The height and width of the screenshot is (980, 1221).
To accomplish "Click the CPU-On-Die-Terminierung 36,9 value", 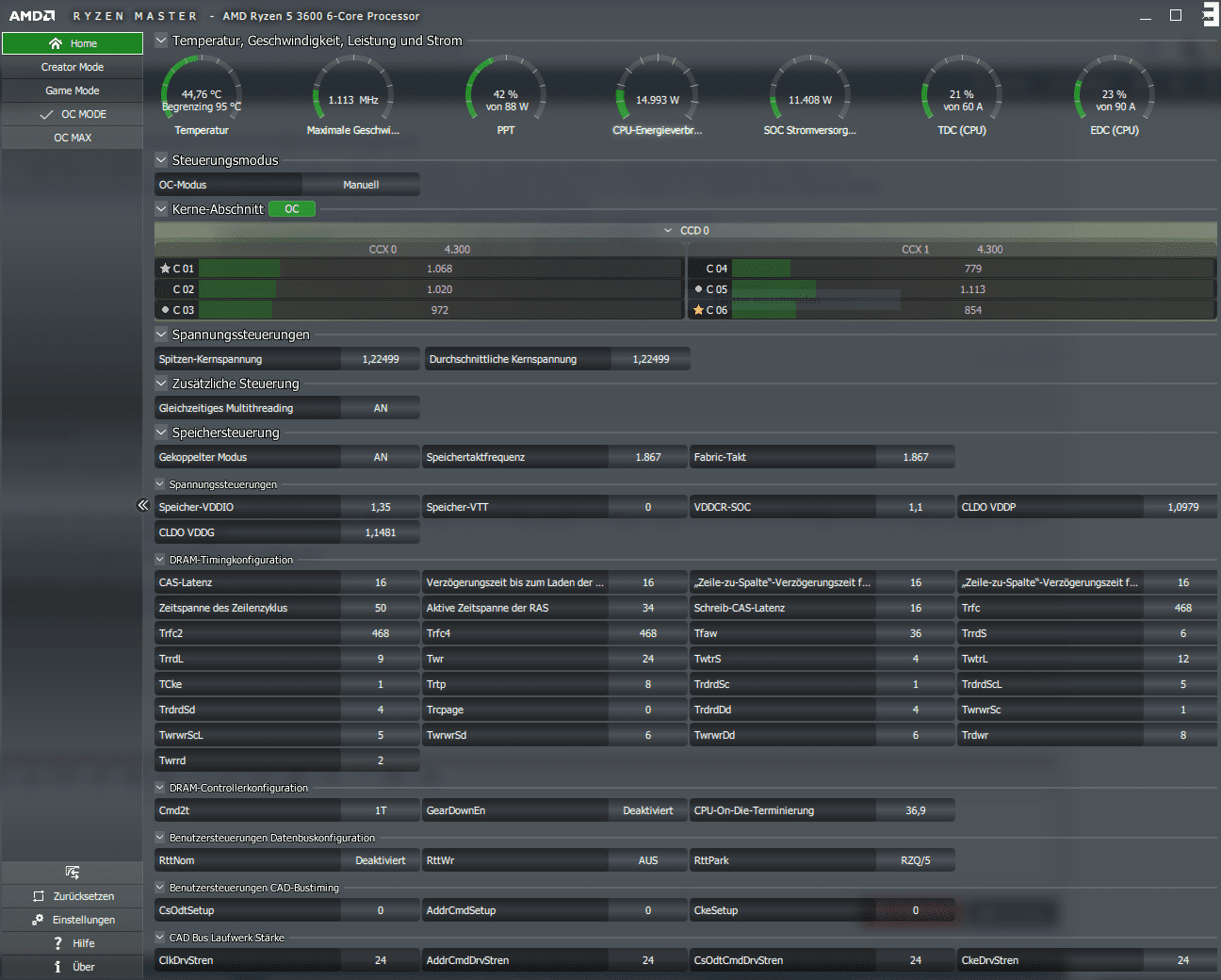I will [x=916, y=810].
